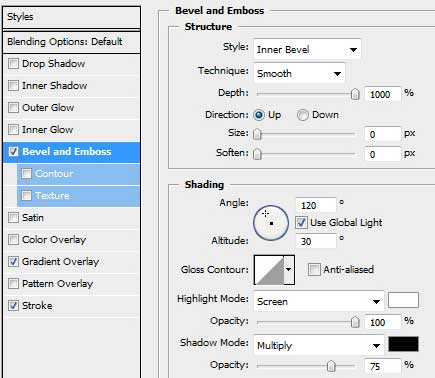Select the Pattern Overlay style row
This screenshot has width=435, height=378.
72,283
